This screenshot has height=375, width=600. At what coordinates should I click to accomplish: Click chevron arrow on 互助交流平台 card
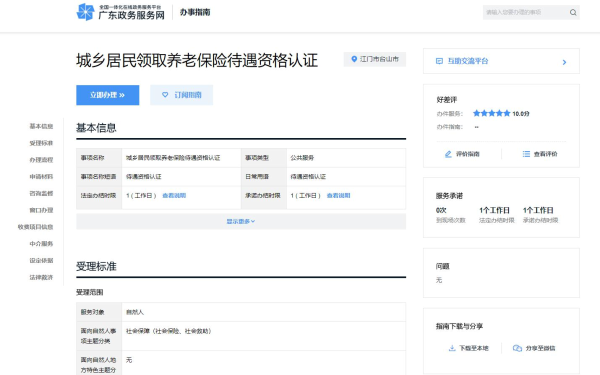(x=564, y=62)
